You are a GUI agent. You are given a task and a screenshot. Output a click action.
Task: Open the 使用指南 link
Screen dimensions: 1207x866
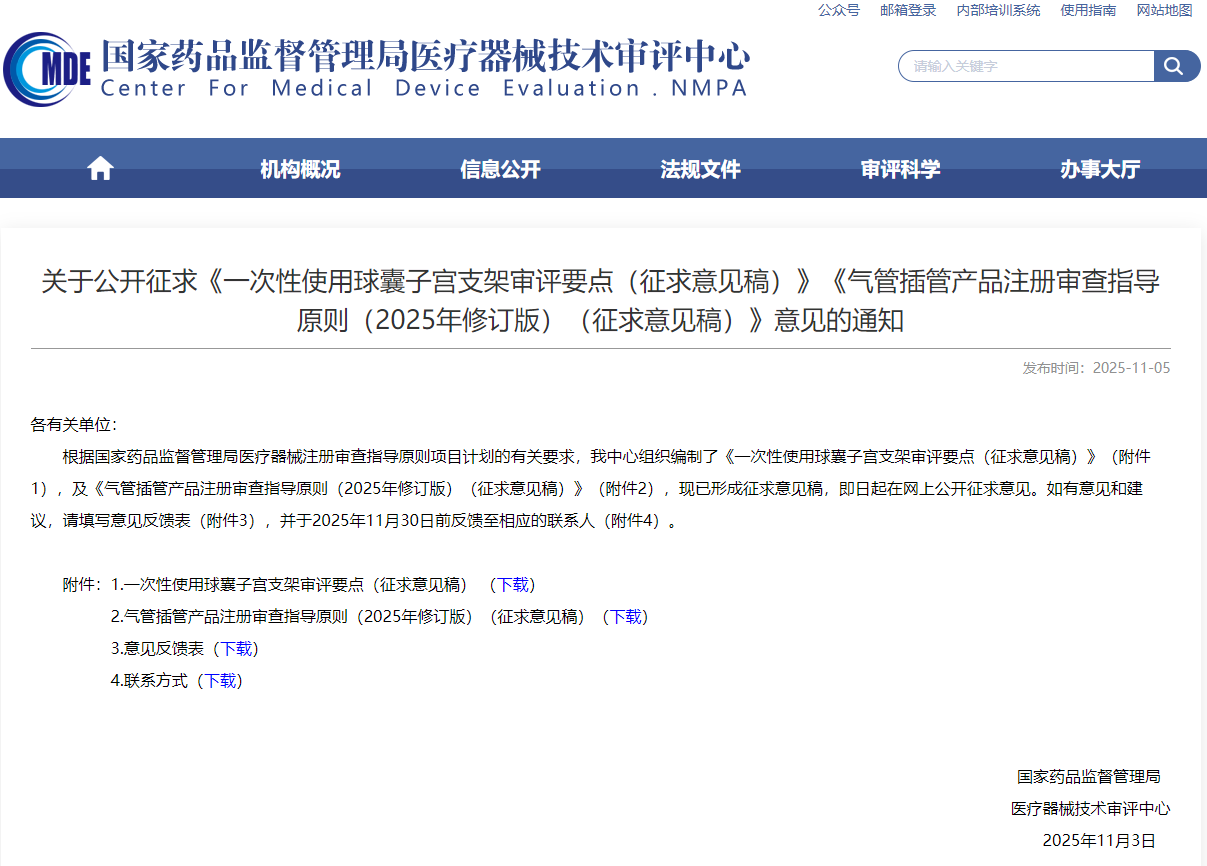point(1090,11)
